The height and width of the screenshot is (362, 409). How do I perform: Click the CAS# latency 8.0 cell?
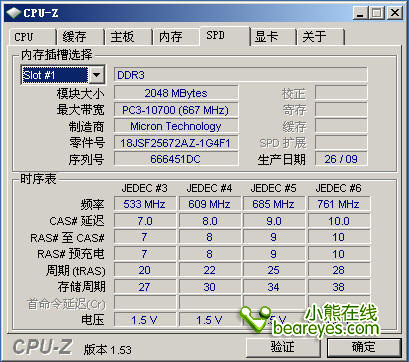click(x=209, y=221)
